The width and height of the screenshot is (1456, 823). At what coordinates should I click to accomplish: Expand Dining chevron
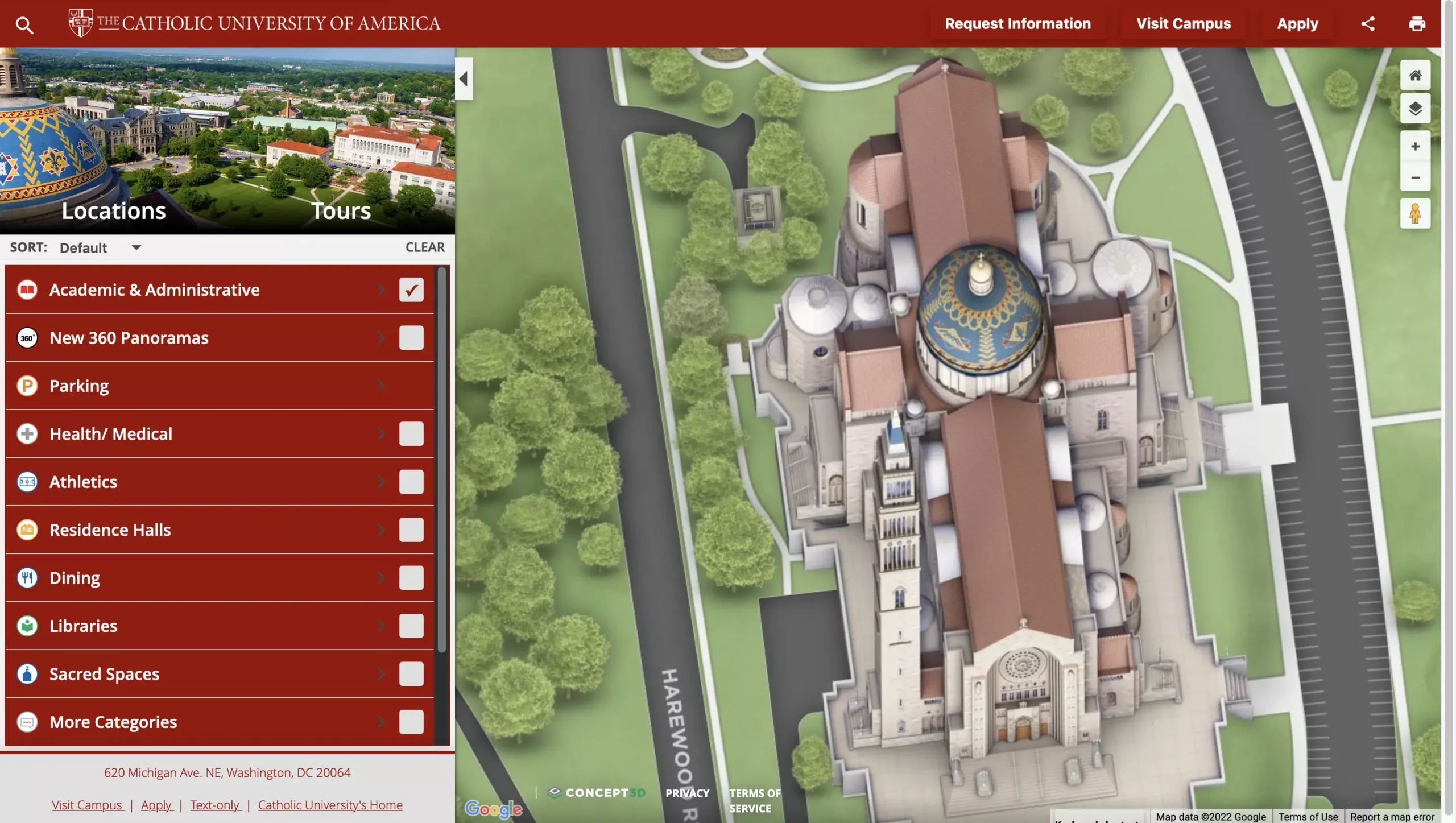tap(380, 578)
